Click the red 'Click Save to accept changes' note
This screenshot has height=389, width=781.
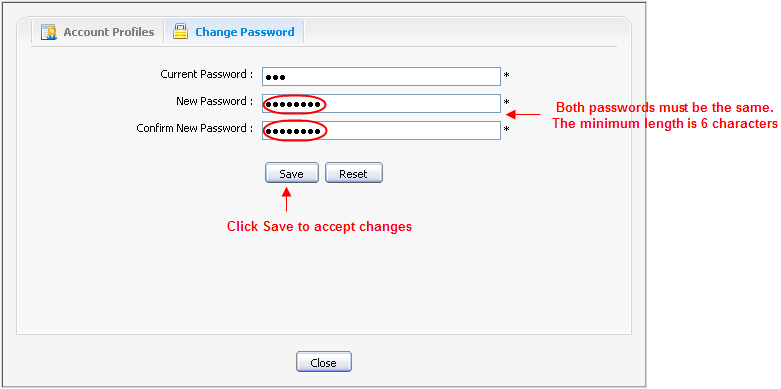[x=319, y=227]
